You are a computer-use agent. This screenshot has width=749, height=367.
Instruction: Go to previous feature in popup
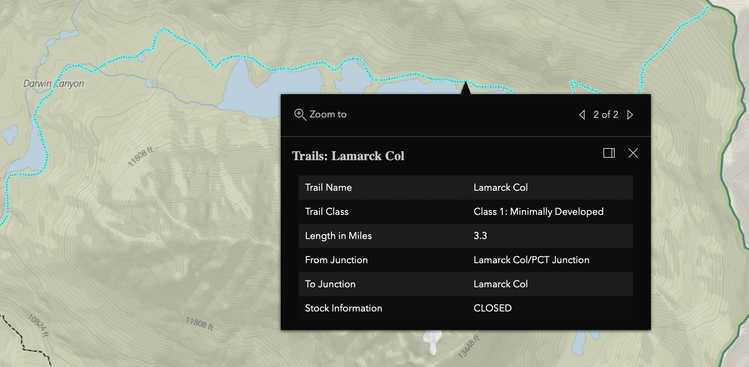click(582, 115)
